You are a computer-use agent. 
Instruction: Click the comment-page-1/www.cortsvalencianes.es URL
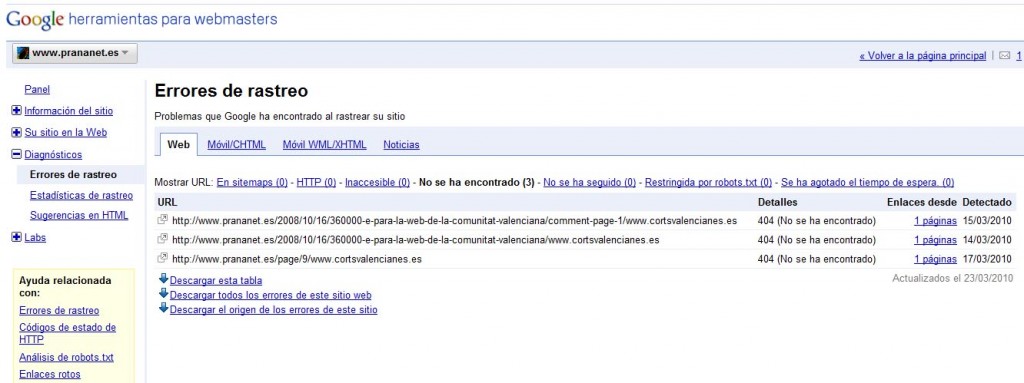(455, 221)
